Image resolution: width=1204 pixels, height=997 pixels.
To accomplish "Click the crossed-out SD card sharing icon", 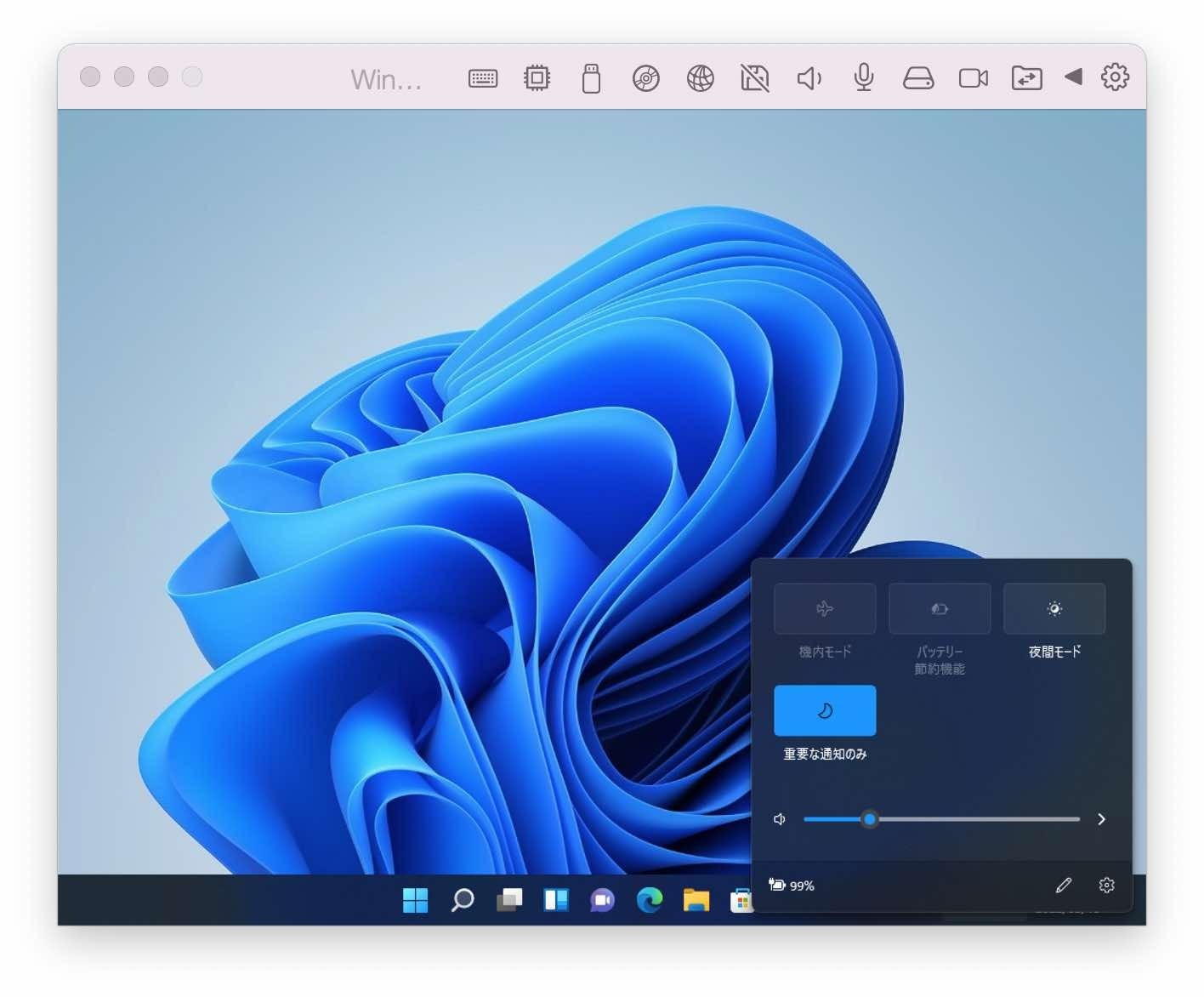I will (754, 78).
